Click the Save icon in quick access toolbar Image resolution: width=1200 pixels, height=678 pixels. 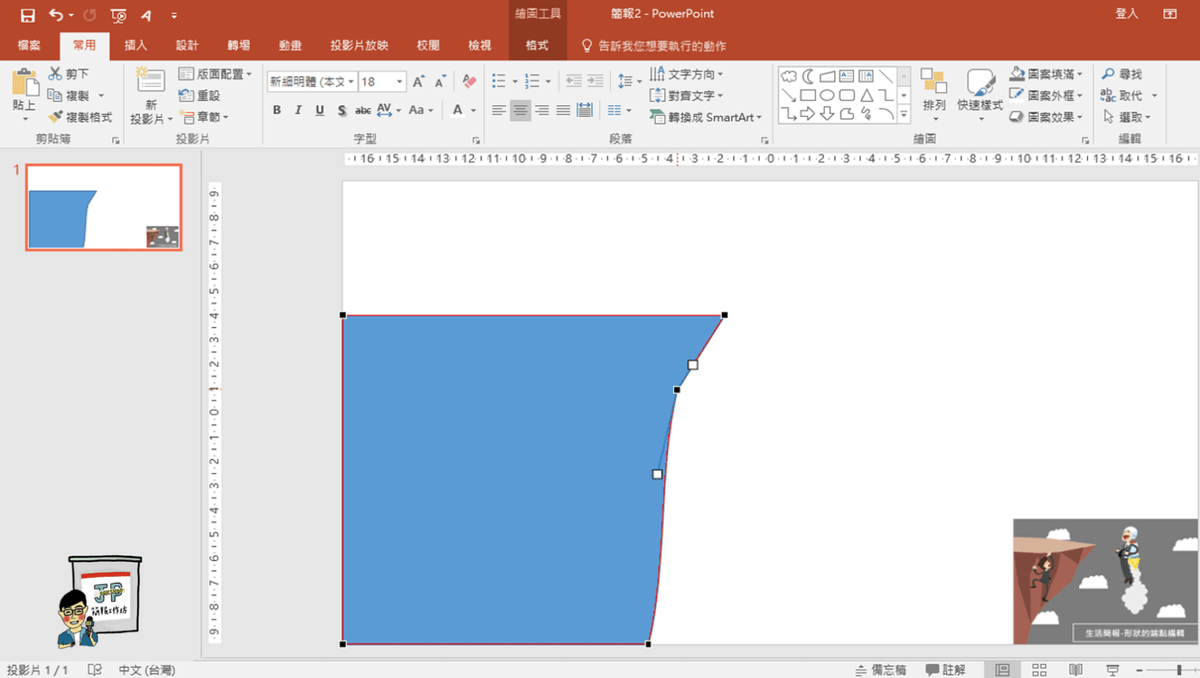point(27,15)
